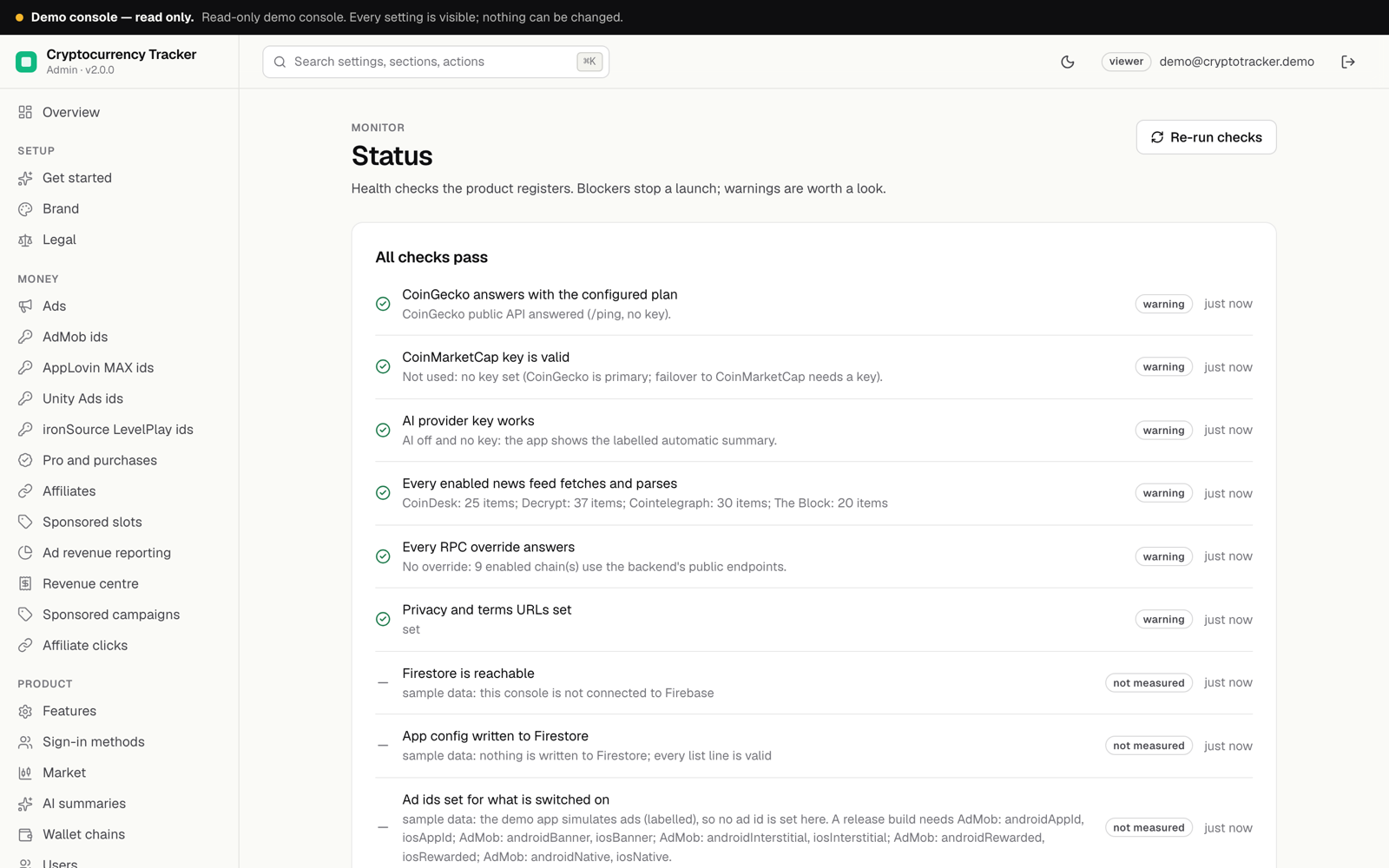The height and width of the screenshot is (868, 1389).
Task: Toggle dark mode with the moon icon
Action: [x=1068, y=62]
